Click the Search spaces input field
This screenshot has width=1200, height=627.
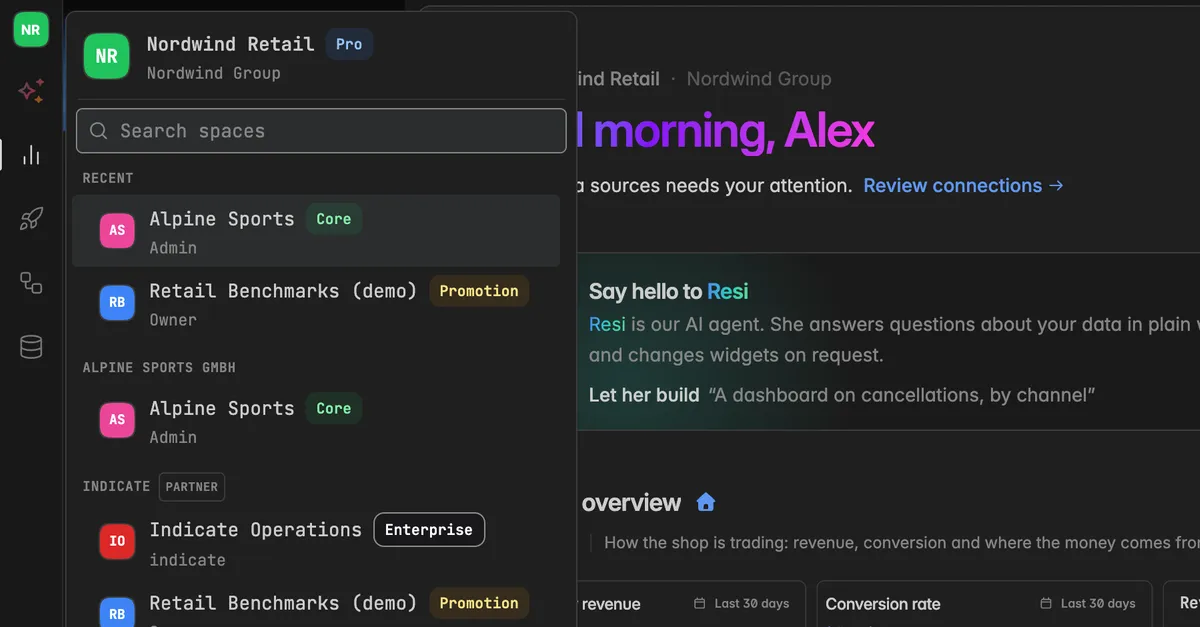[321, 131]
